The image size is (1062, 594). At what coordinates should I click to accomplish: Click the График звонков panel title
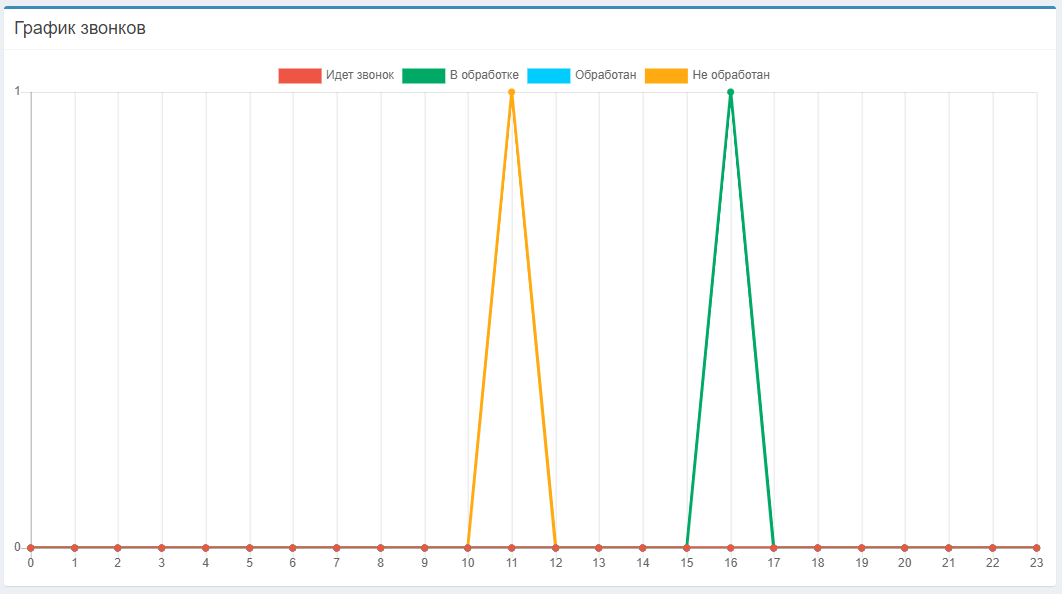point(80,28)
